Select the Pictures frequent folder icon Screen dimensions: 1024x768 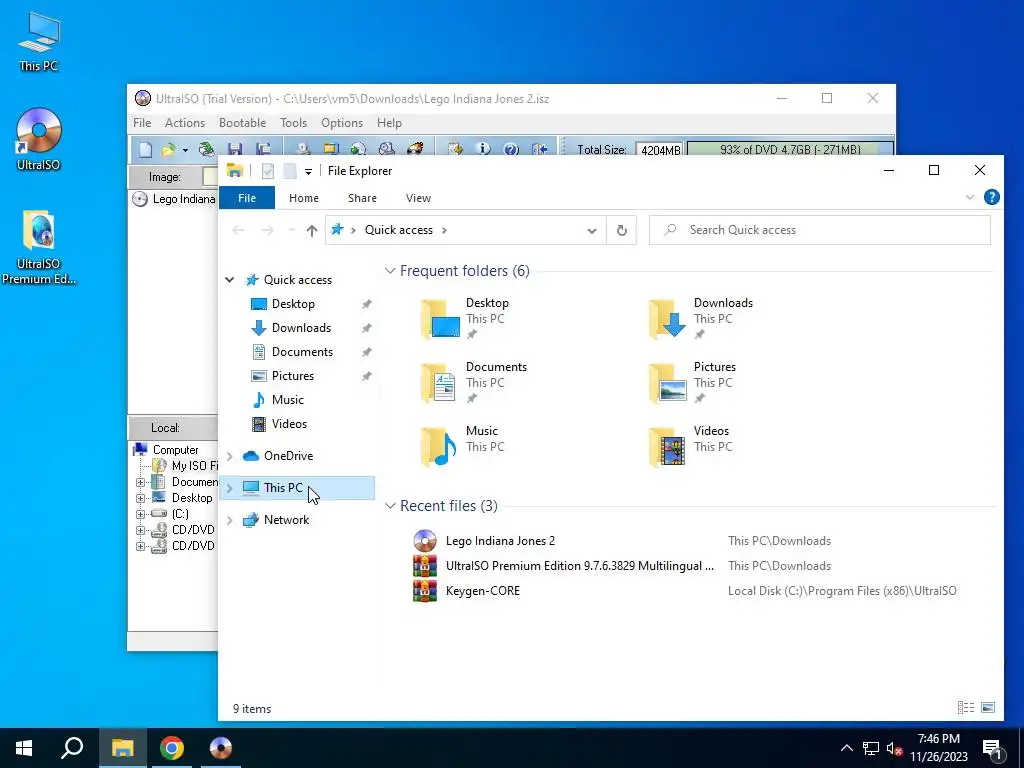coord(667,383)
